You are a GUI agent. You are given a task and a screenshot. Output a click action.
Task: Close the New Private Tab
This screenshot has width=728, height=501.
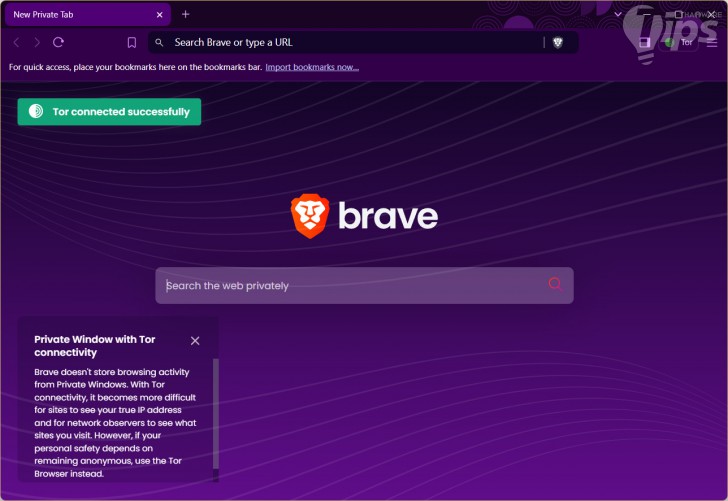pyautogui.click(x=160, y=15)
